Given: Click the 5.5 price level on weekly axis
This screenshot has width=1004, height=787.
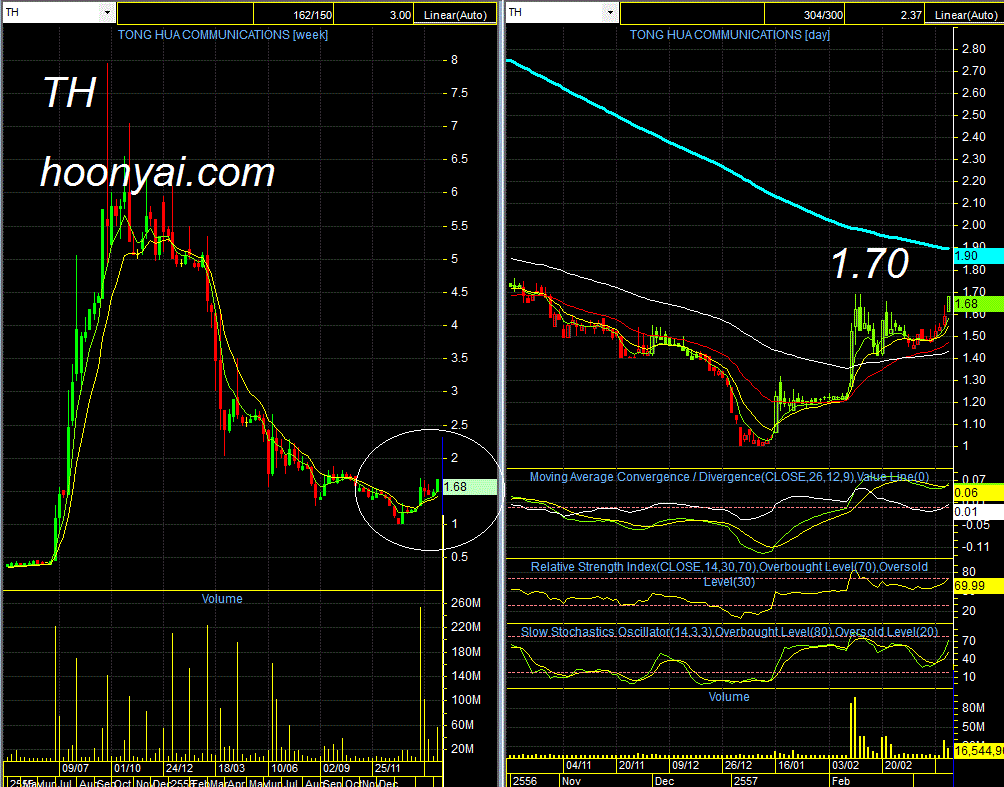Looking at the screenshot, I should pos(459,225).
